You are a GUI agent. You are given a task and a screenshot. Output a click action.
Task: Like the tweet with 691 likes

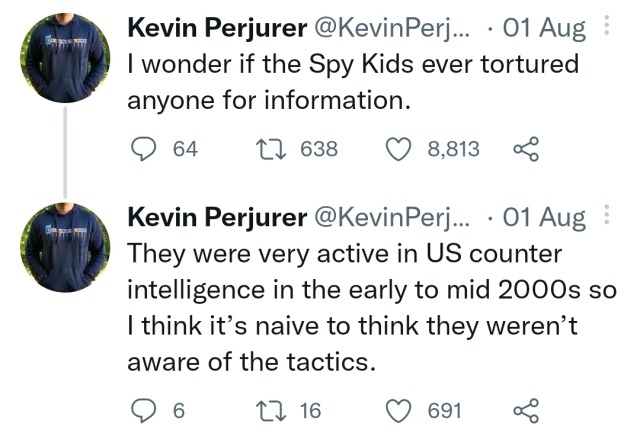point(401,409)
